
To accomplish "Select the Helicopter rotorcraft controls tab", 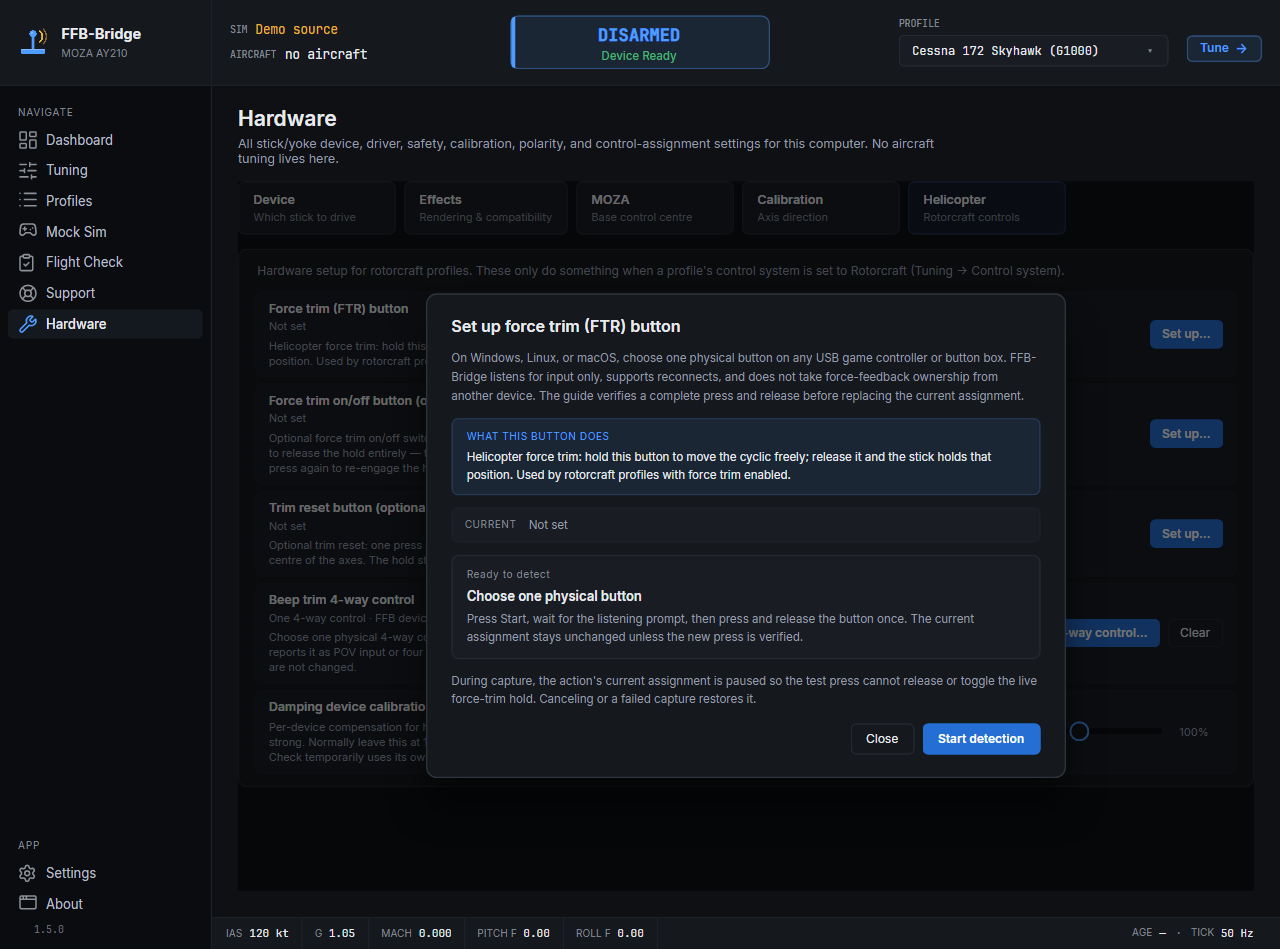I will pos(987,208).
